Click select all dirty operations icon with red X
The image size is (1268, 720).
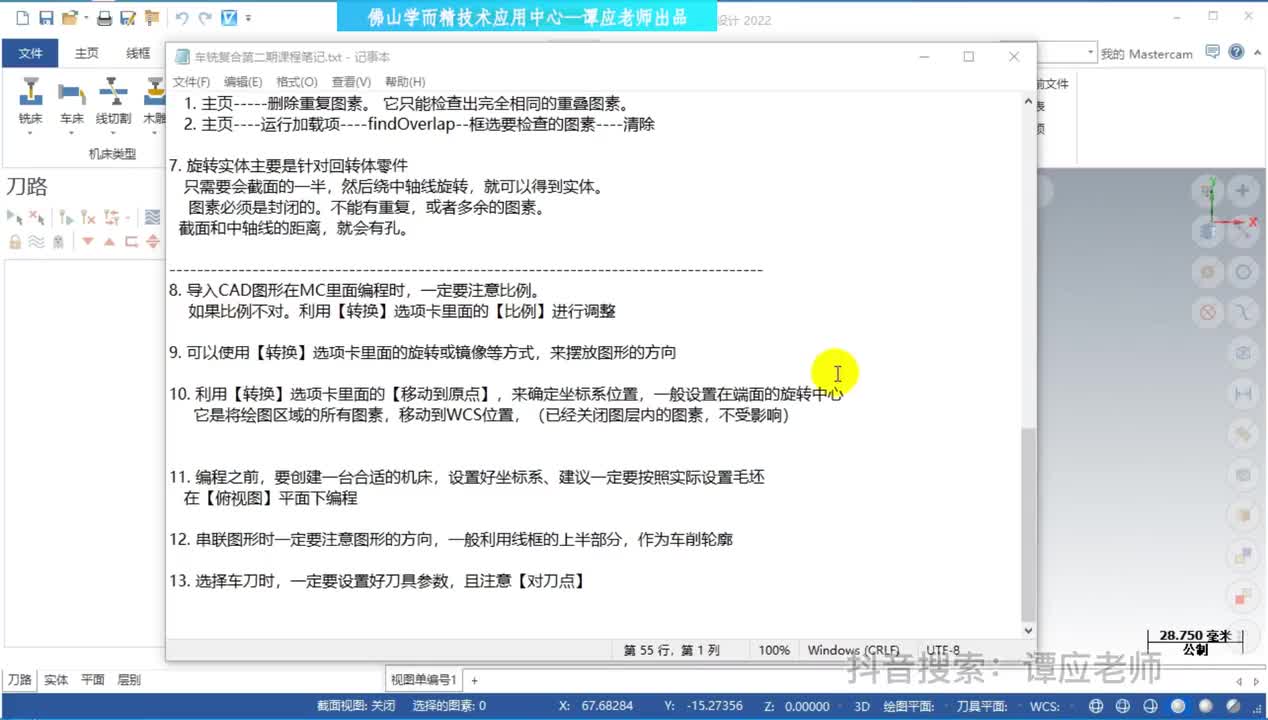pyautogui.click(x=37, y=217)
